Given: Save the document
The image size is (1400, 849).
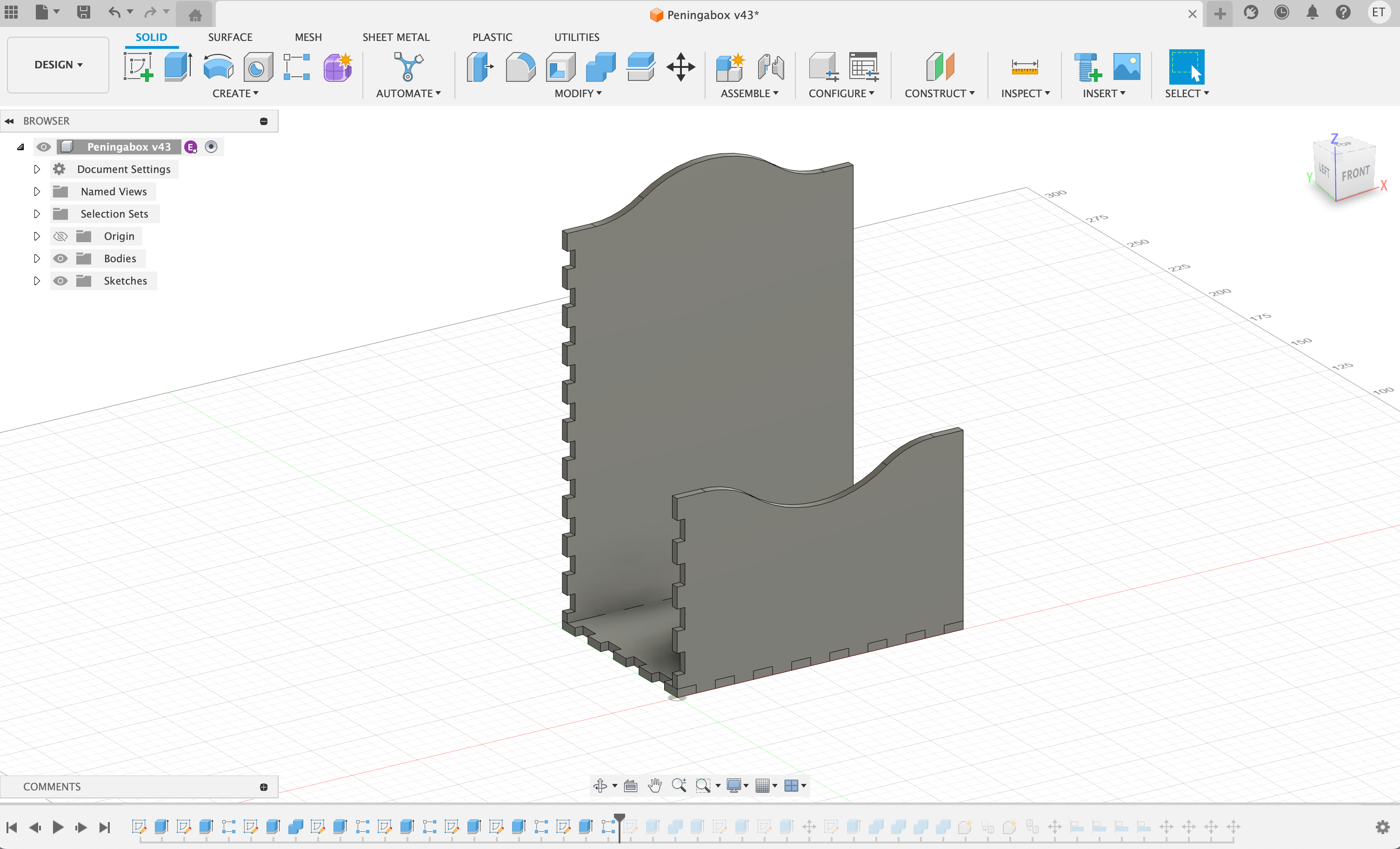Looking at the screenshot, I should coord(84,13).
